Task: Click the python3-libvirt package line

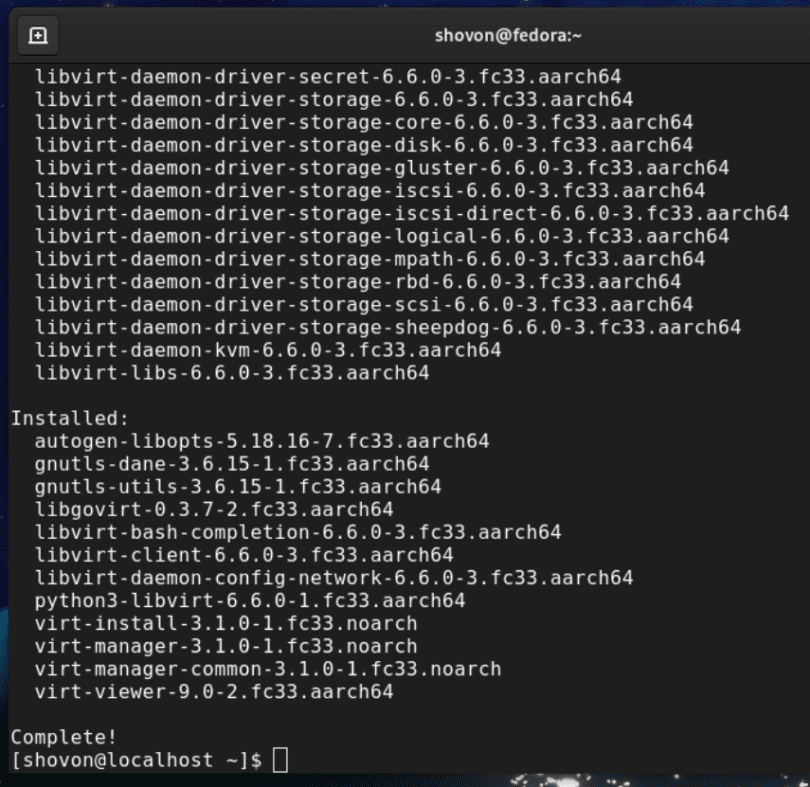Action: tap(230, 600)
